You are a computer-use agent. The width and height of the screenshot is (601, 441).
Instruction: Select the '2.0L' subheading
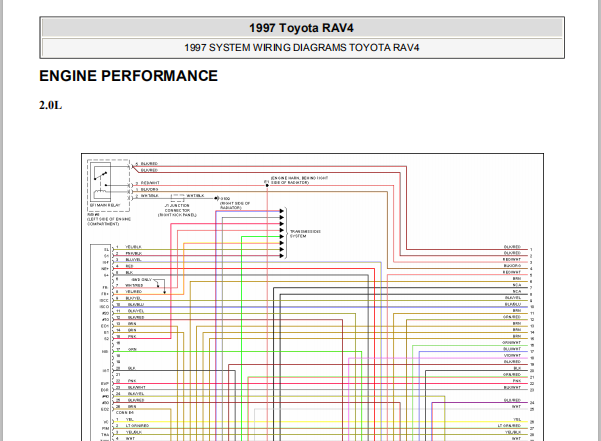click(50, 105)
